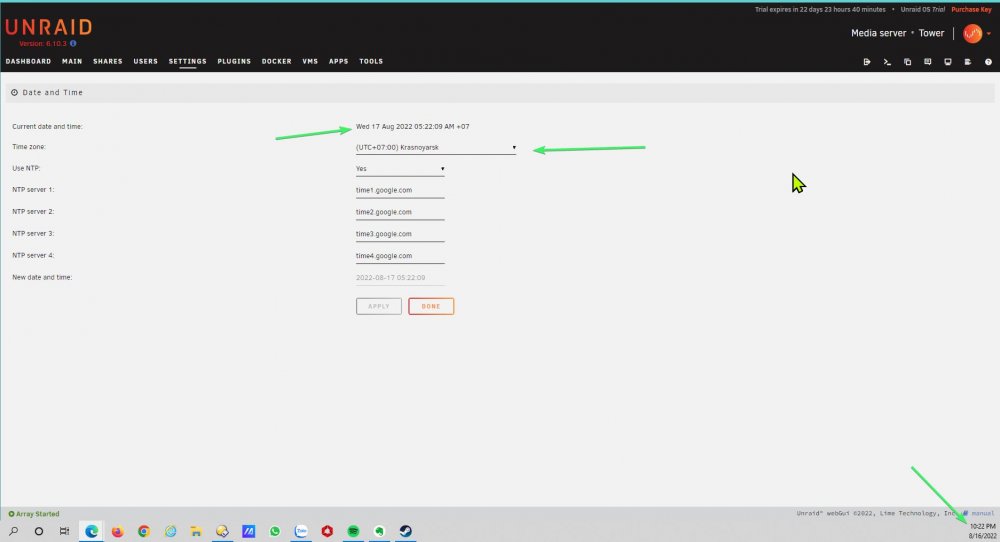The height and width of the screenshot is (542, 1000).
Task: Open the Shares menu tab
Action: pos(108,62)
